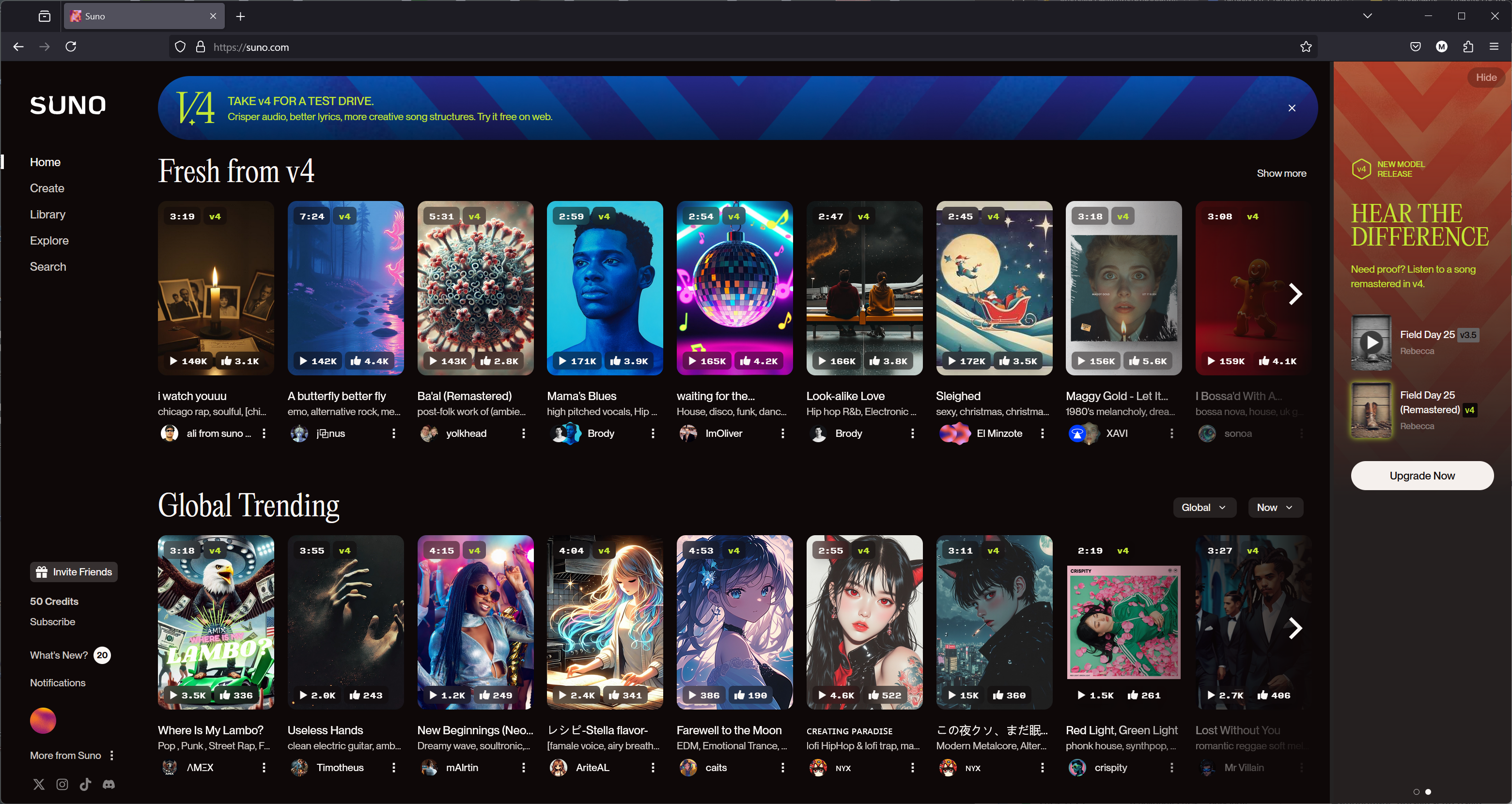Open the browser extensions puzzle icon
Screen dimensions: 1512x804
pos(1468,47)
